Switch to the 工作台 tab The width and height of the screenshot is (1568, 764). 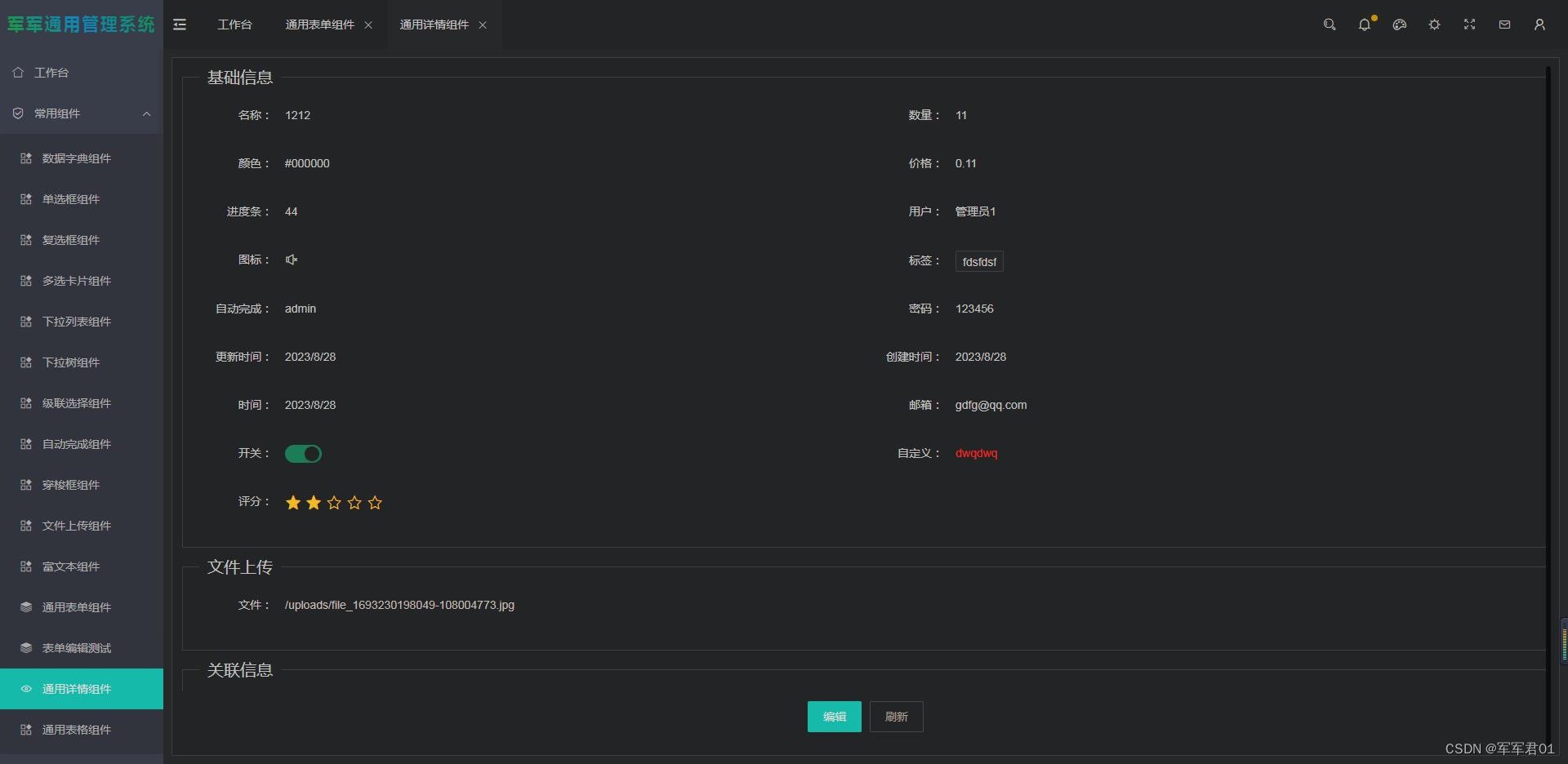234,24
